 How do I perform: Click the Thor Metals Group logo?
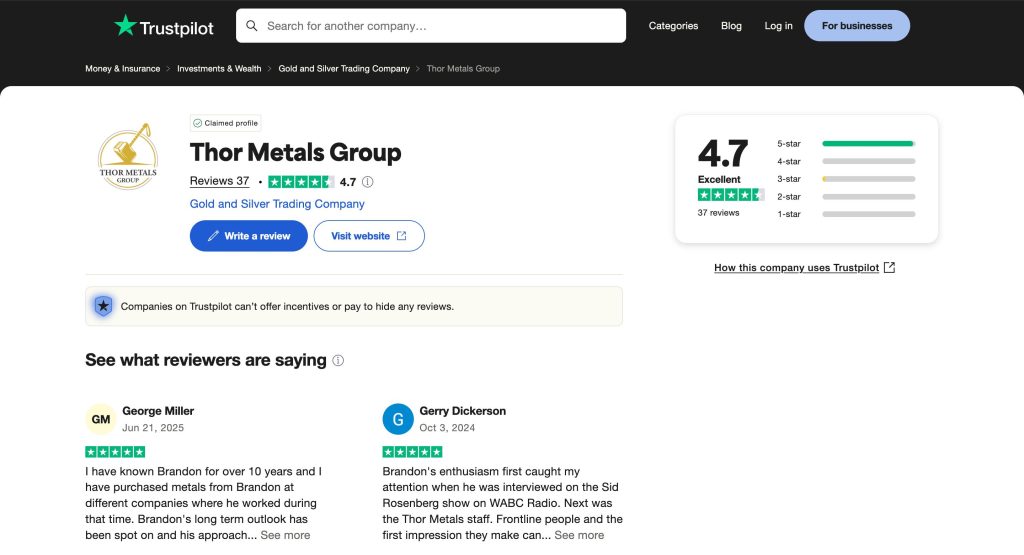tap(128, 157)
